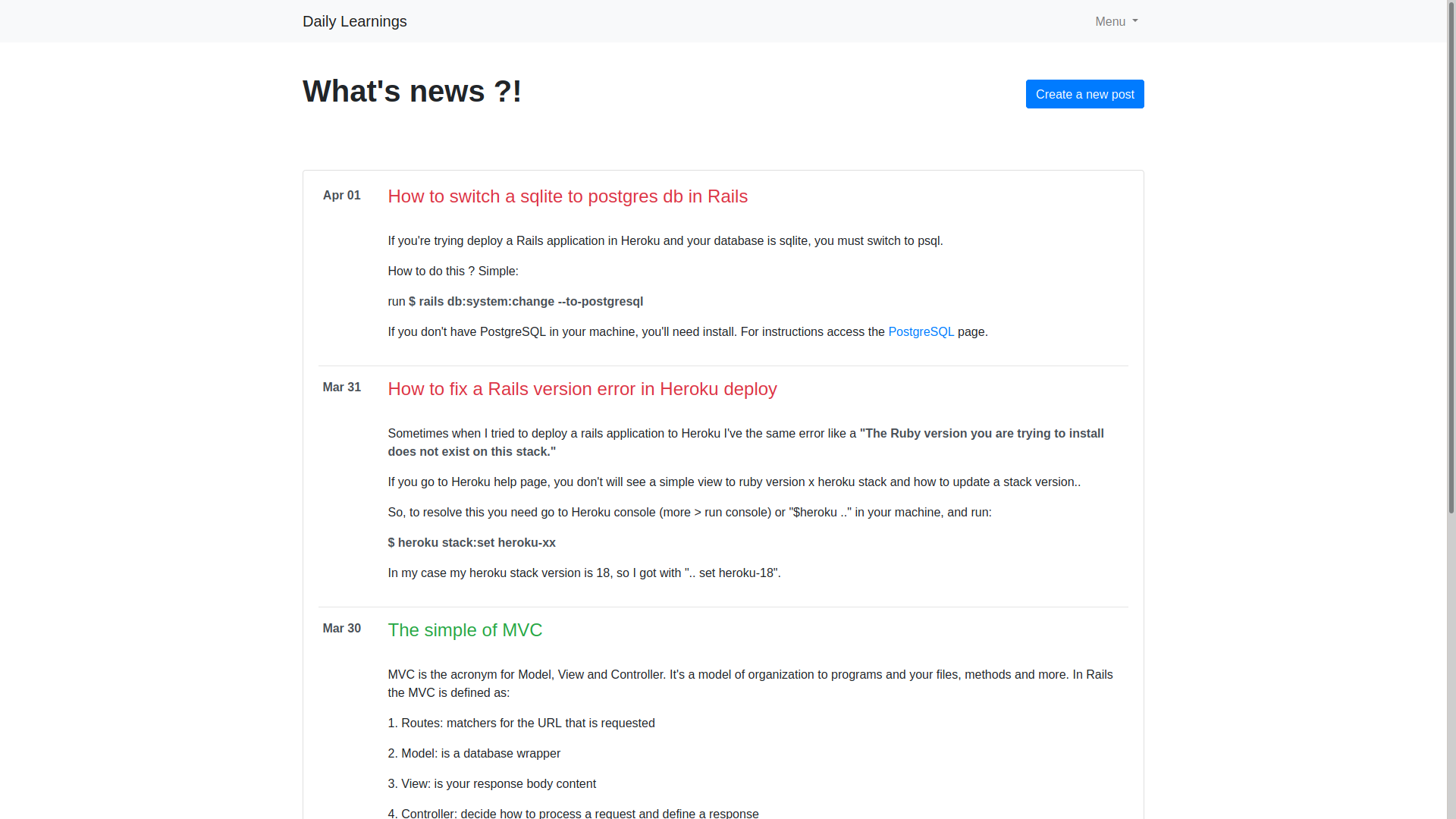Click the View response body content line
This screenshot has width=1456, height=819.
491,784
